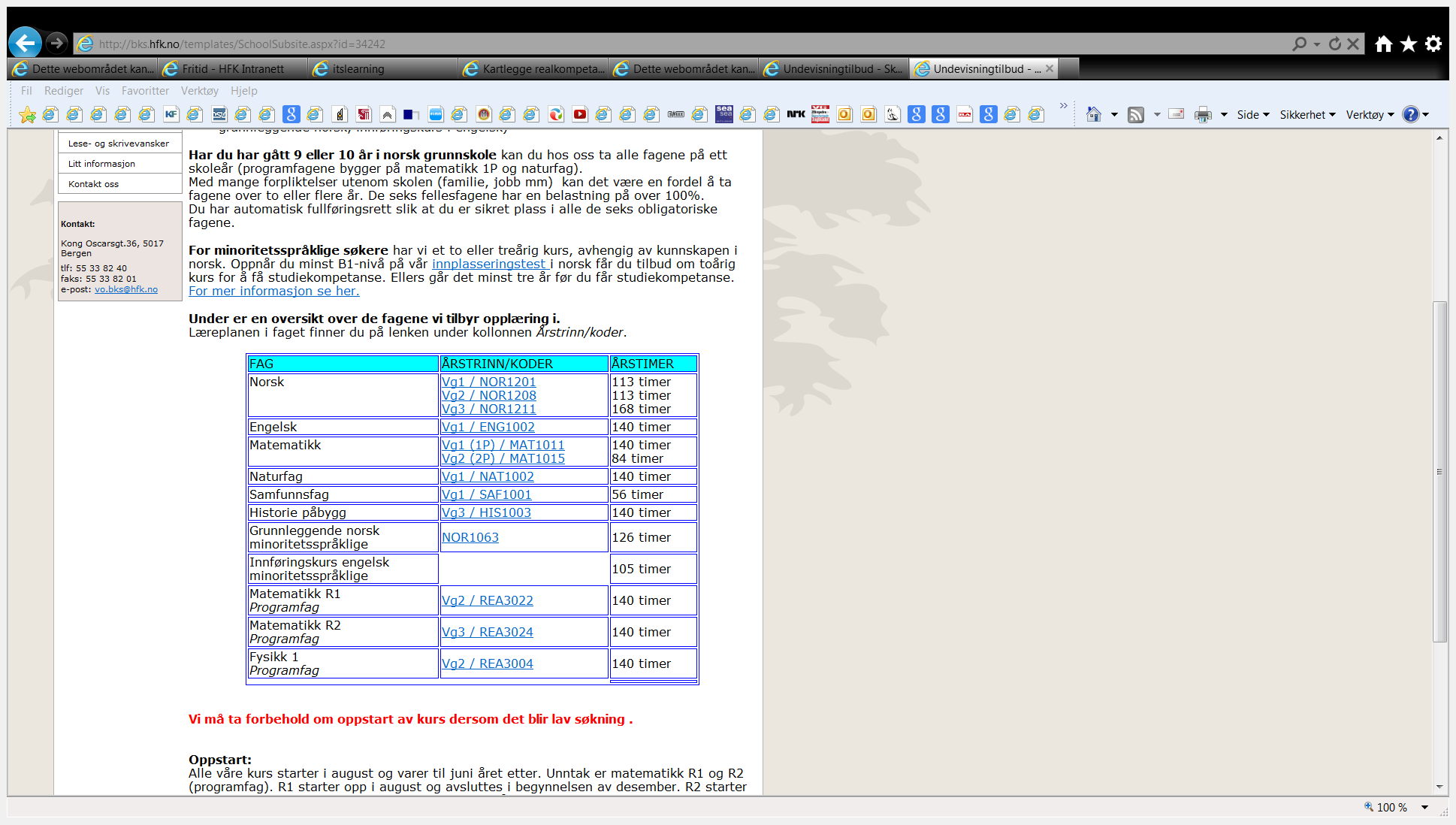The image size is (1456, 825).
Task: Click the zoom magnifier icon in the status bar
Action: click(1369, 807)
